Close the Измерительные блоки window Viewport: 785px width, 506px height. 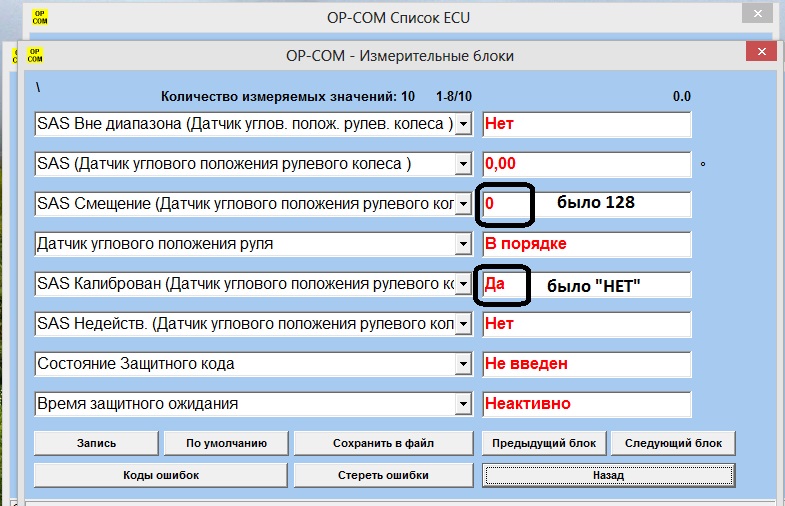[760, 53]
